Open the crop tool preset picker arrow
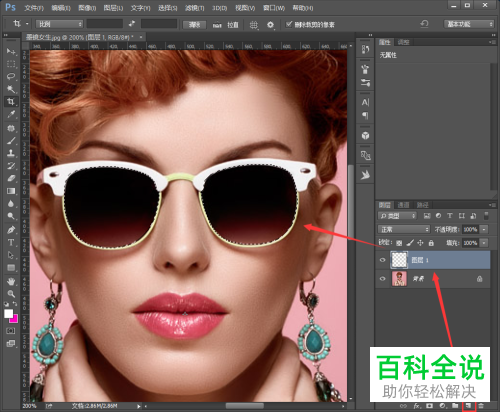 27,24
